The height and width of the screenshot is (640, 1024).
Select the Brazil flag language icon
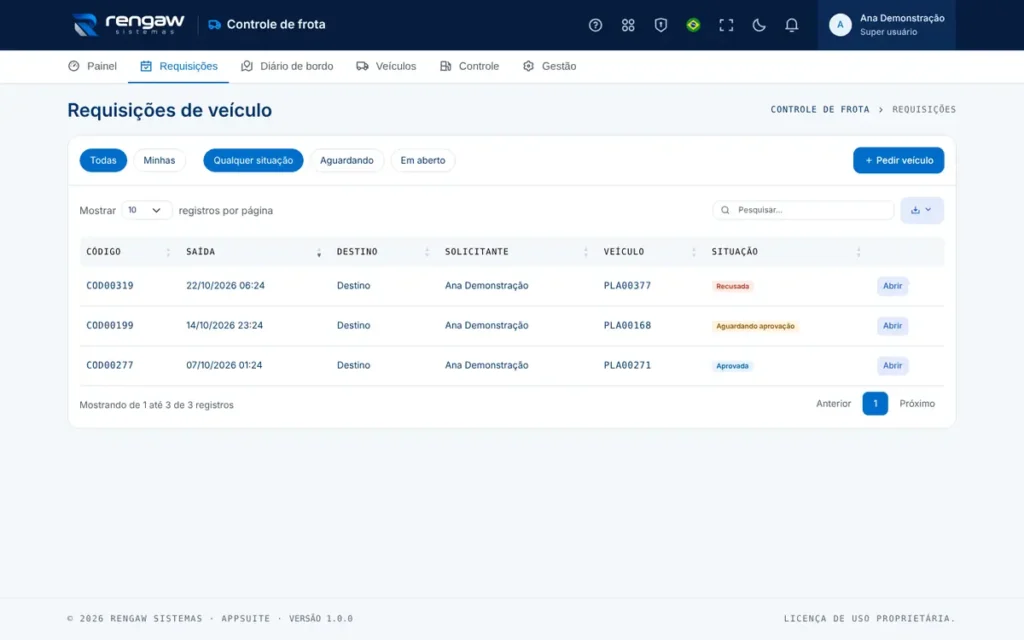coord(693,25)
